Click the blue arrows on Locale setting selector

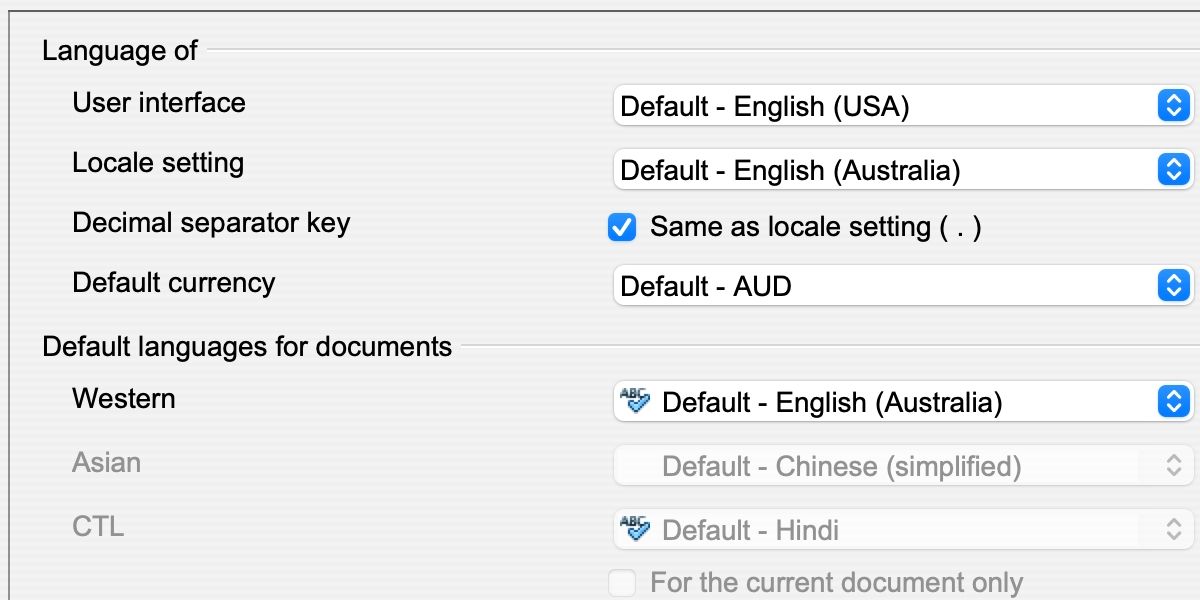coord(1173,170)
